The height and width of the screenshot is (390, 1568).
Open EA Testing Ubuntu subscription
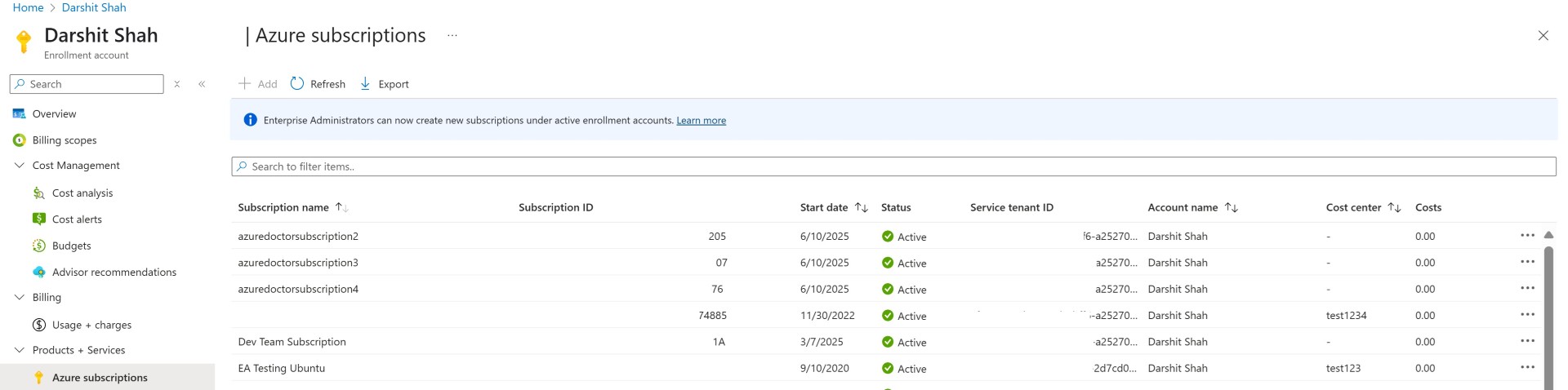[281, 368]
